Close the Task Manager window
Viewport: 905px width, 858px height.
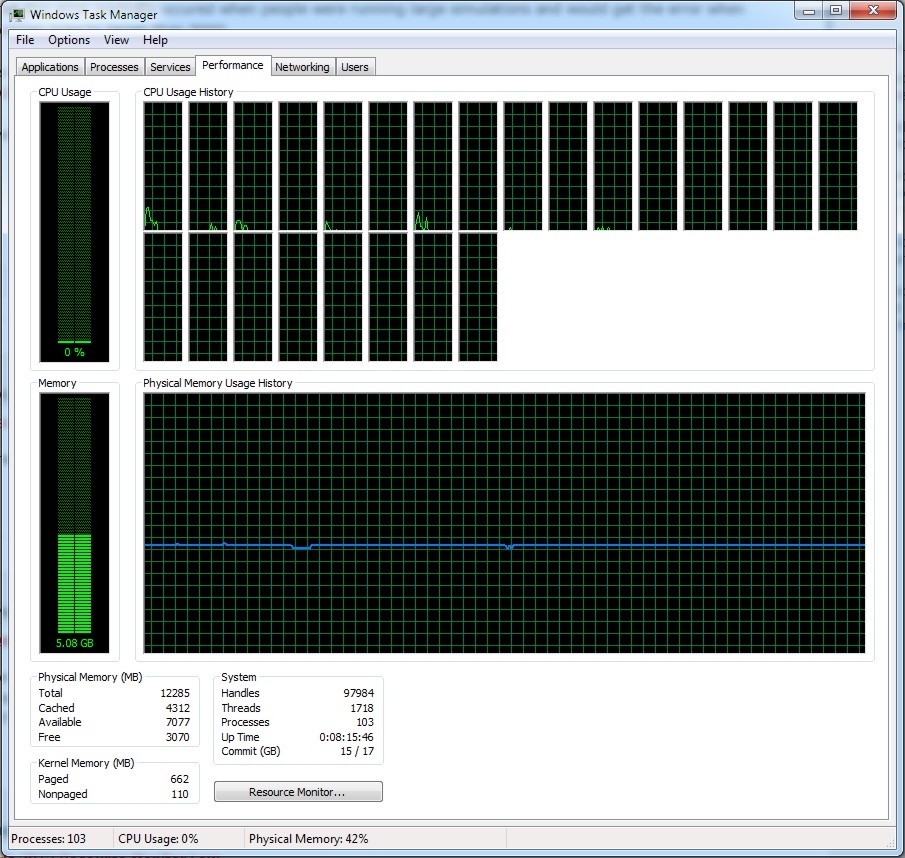pos(873,10)
